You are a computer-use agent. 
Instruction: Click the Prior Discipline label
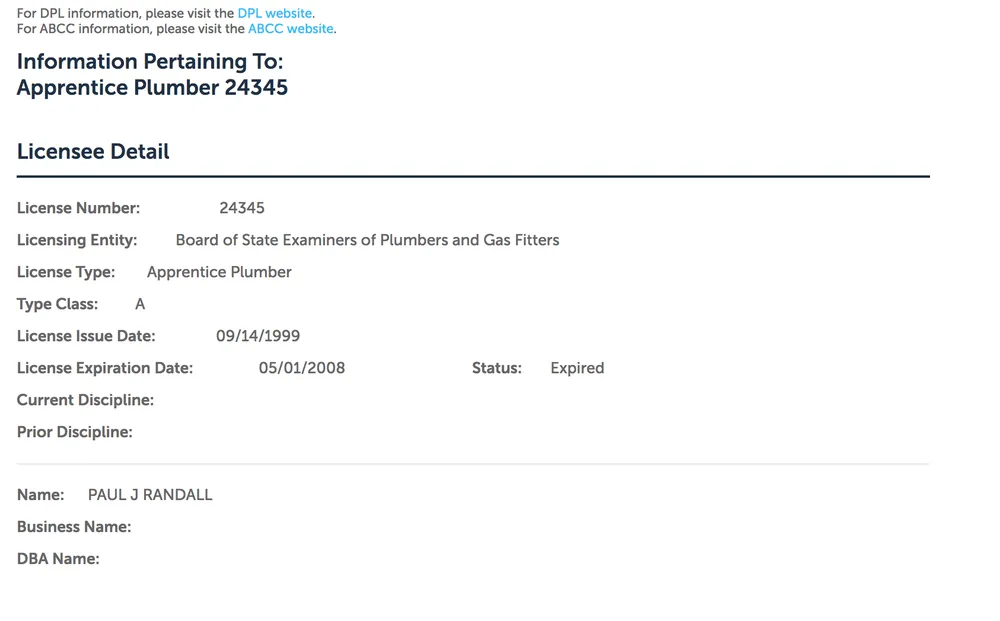coord(75,432)
